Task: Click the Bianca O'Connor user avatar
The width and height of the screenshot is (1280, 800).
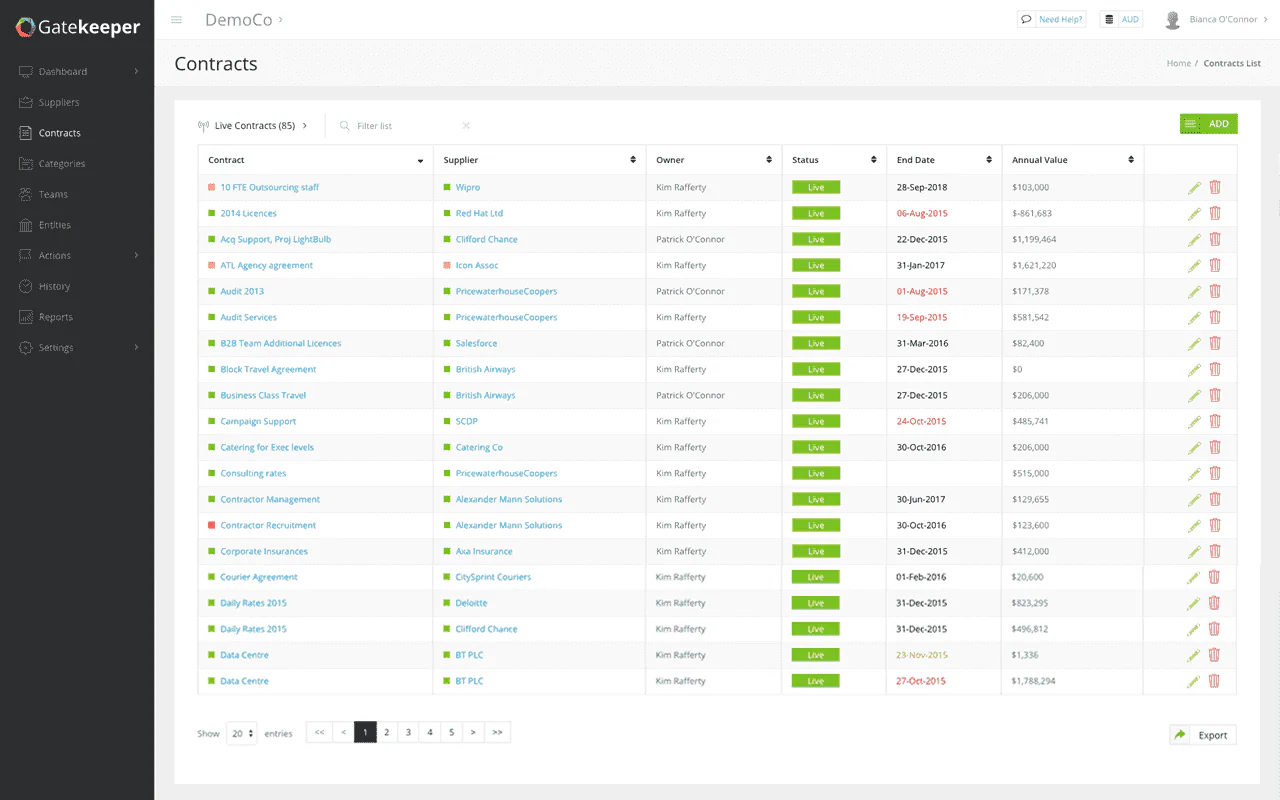Action: [x=1174, y=19]
